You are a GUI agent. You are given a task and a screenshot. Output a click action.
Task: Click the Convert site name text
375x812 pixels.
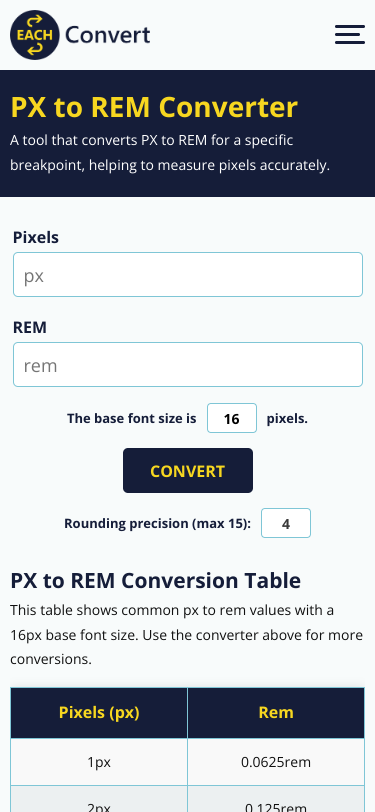[108, 35]
